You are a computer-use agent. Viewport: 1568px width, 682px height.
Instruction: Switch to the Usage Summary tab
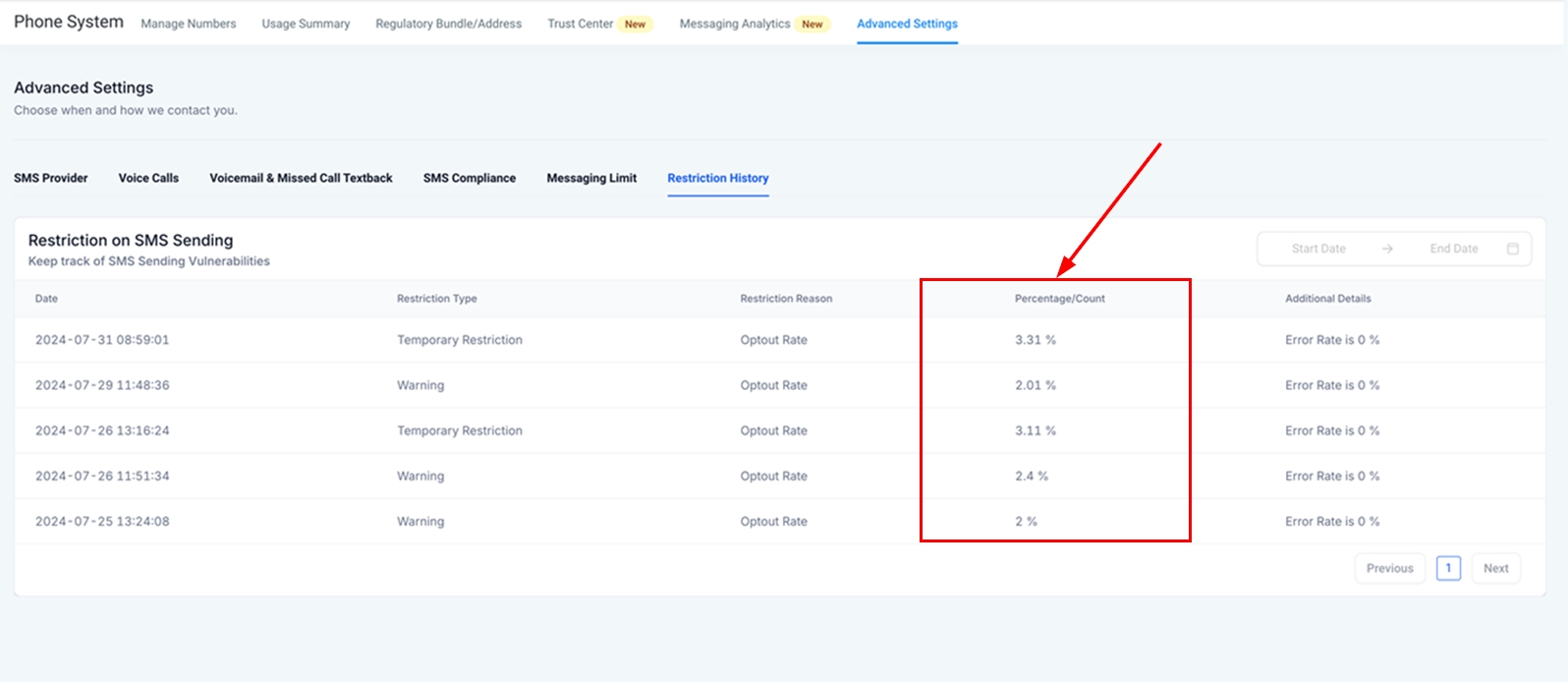coord(306,24)
